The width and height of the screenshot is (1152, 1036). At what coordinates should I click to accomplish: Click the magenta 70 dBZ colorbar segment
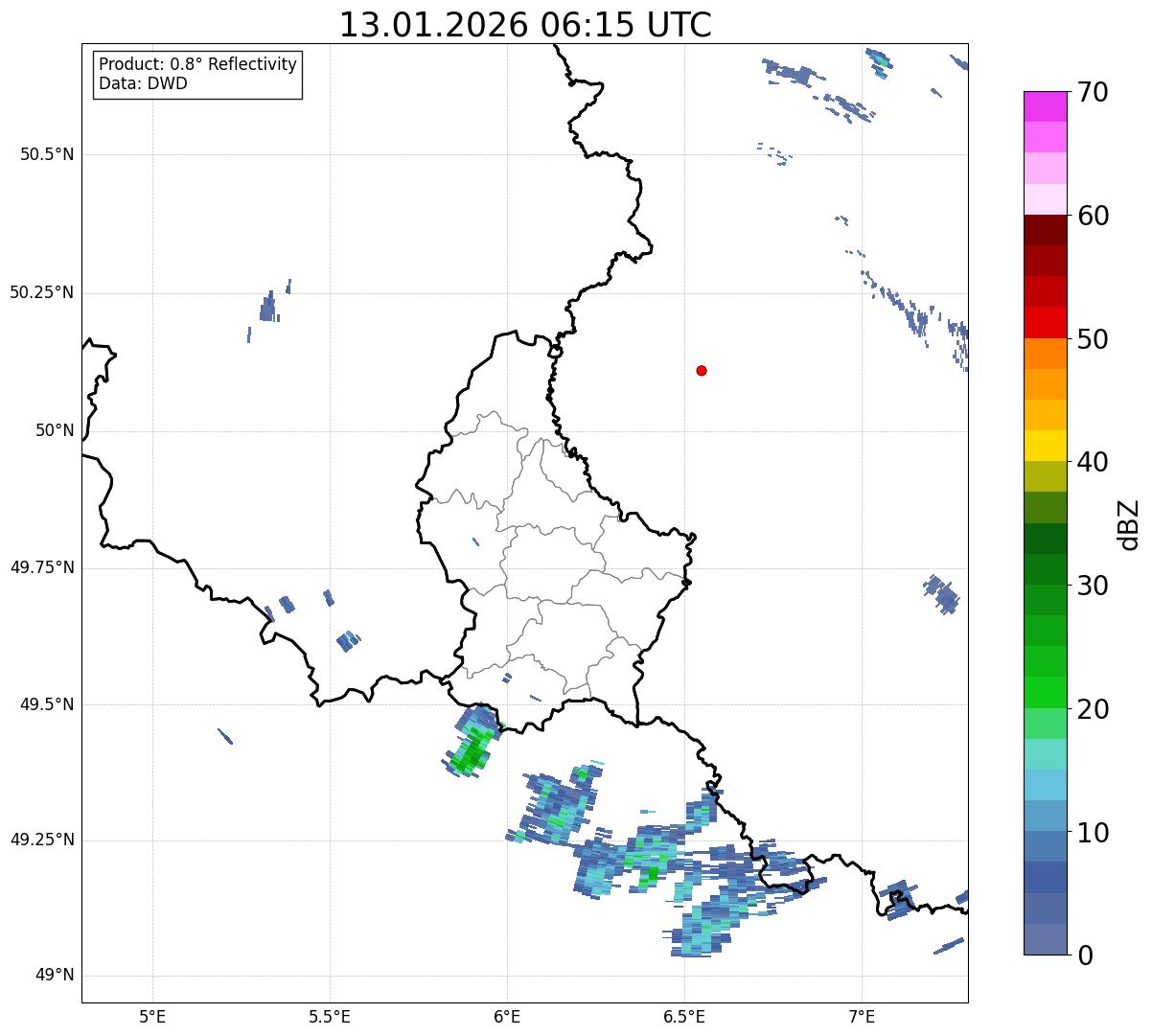1045,106
